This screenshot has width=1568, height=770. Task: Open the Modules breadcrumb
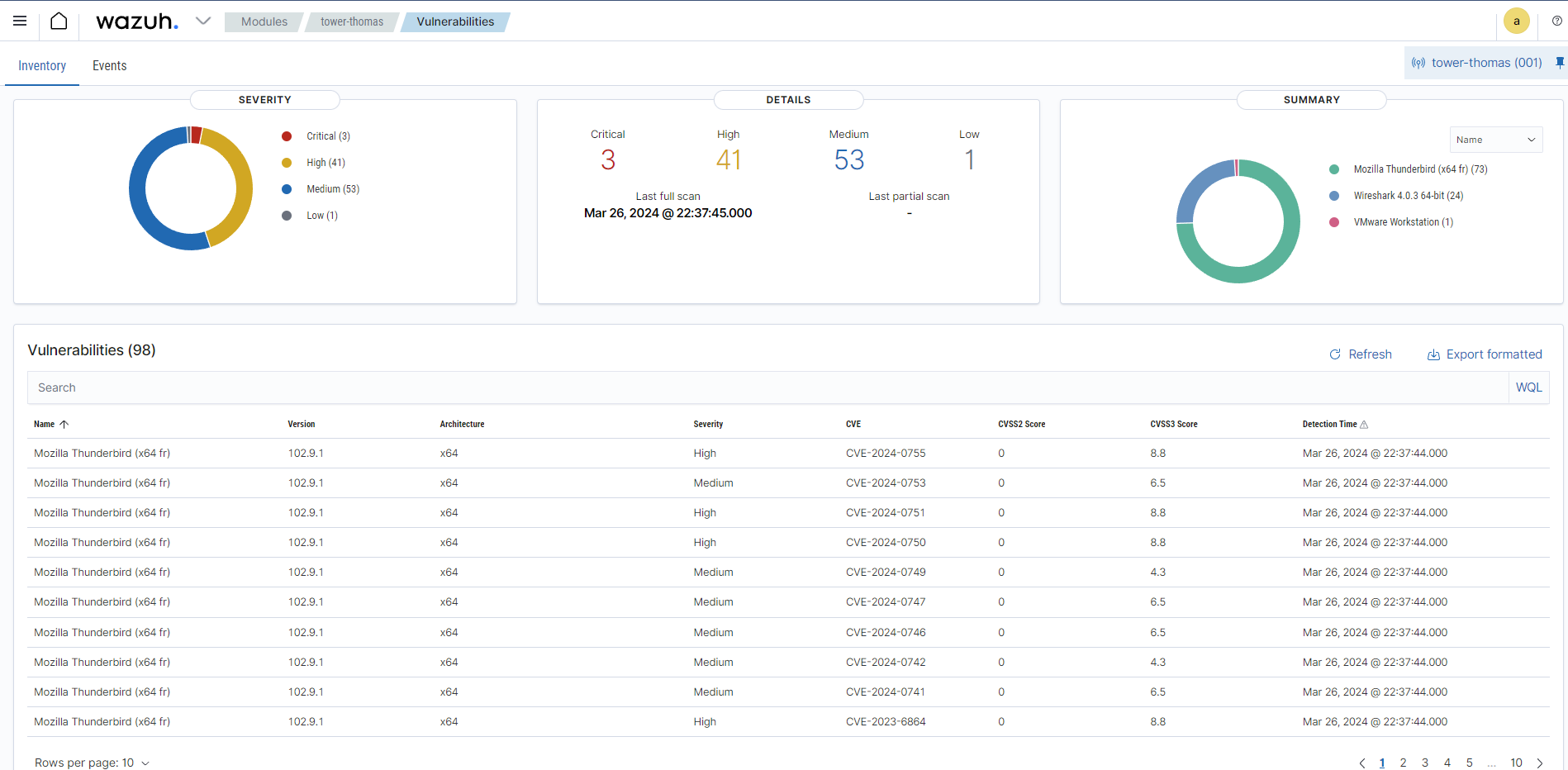coord(264,21)
